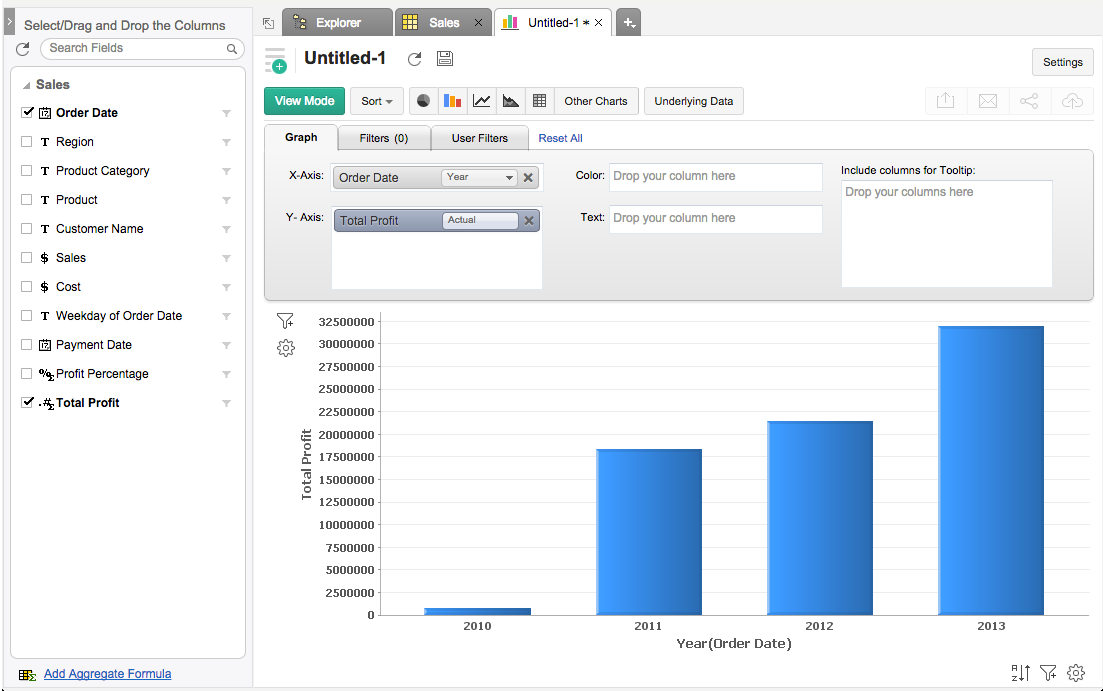Open the User Filters tab

479,138
